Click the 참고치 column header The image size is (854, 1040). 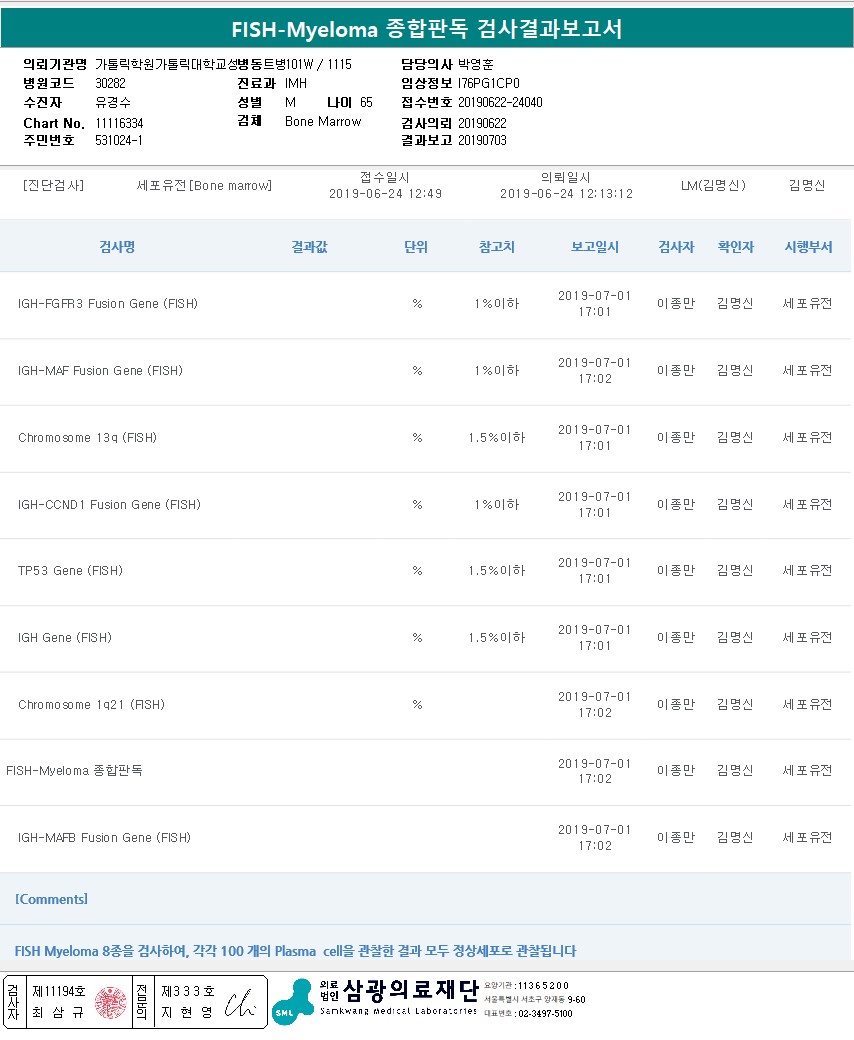click(x=497, y=247)
